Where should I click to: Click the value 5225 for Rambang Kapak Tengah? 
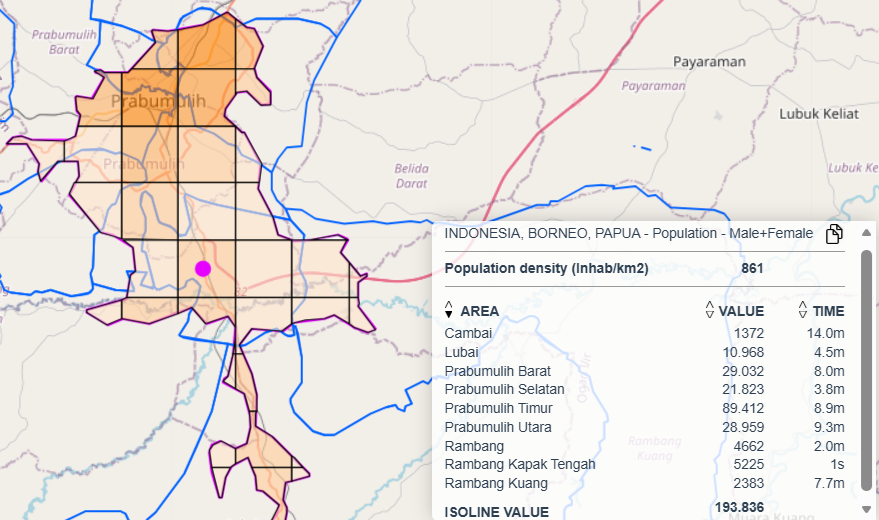pos(748,465)
